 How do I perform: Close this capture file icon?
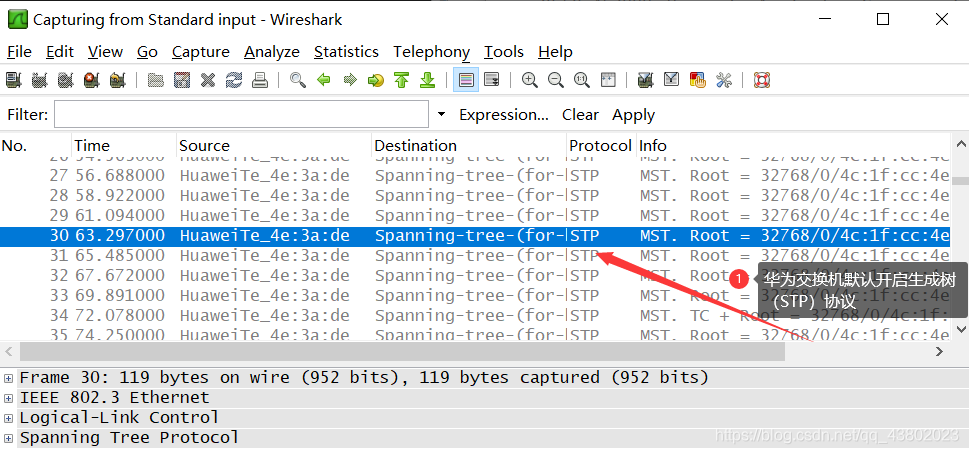click(208, 80)
